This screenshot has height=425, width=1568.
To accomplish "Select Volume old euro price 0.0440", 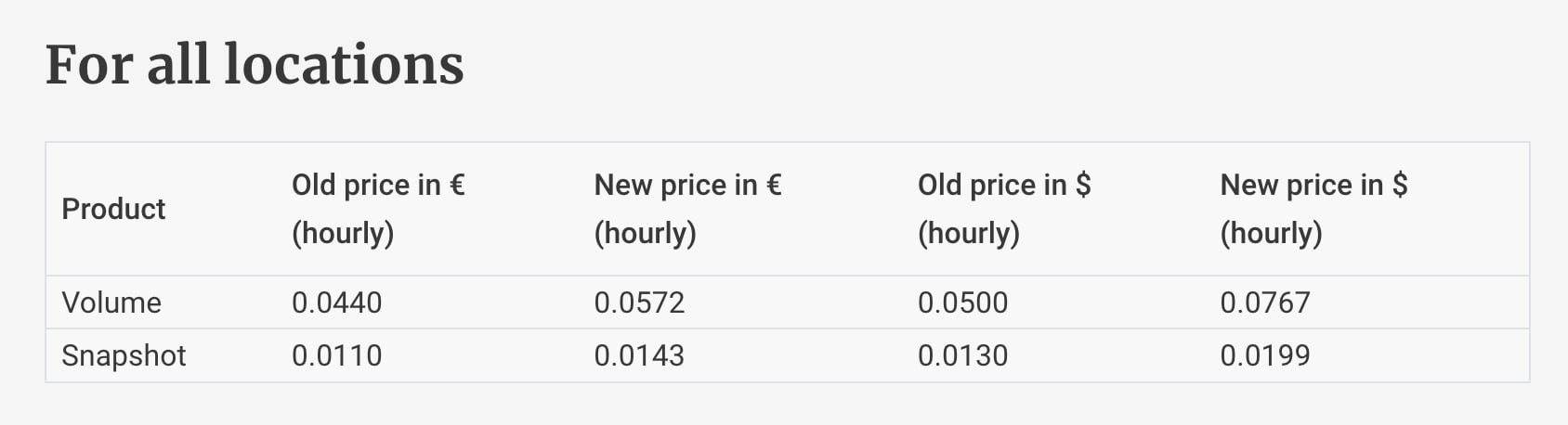I will (x=336, y=303).
